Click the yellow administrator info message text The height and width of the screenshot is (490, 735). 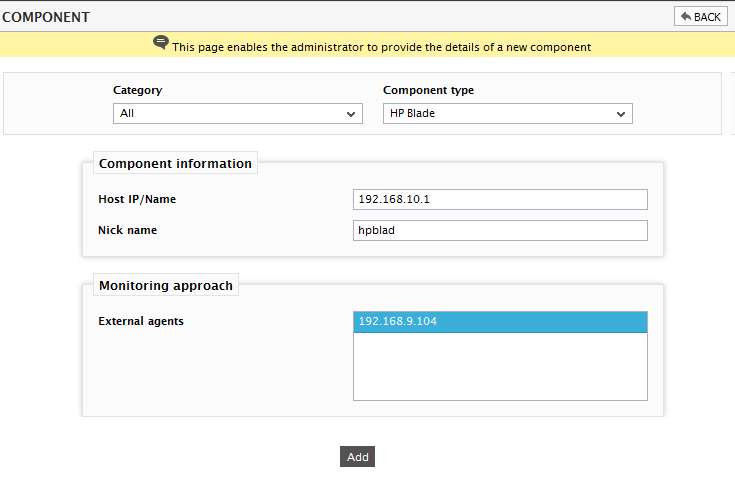(x=382, y=47)
